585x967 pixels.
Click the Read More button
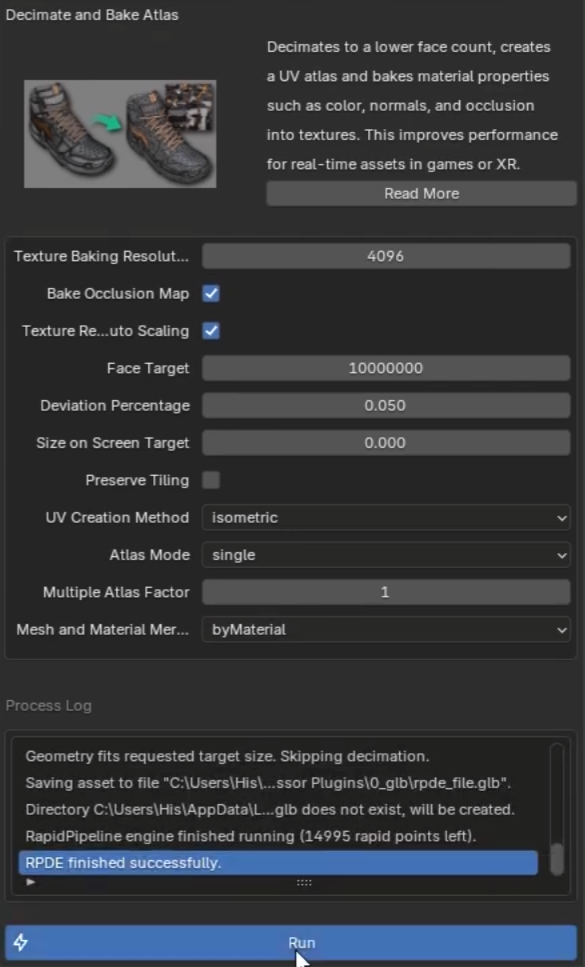(421, 193)
